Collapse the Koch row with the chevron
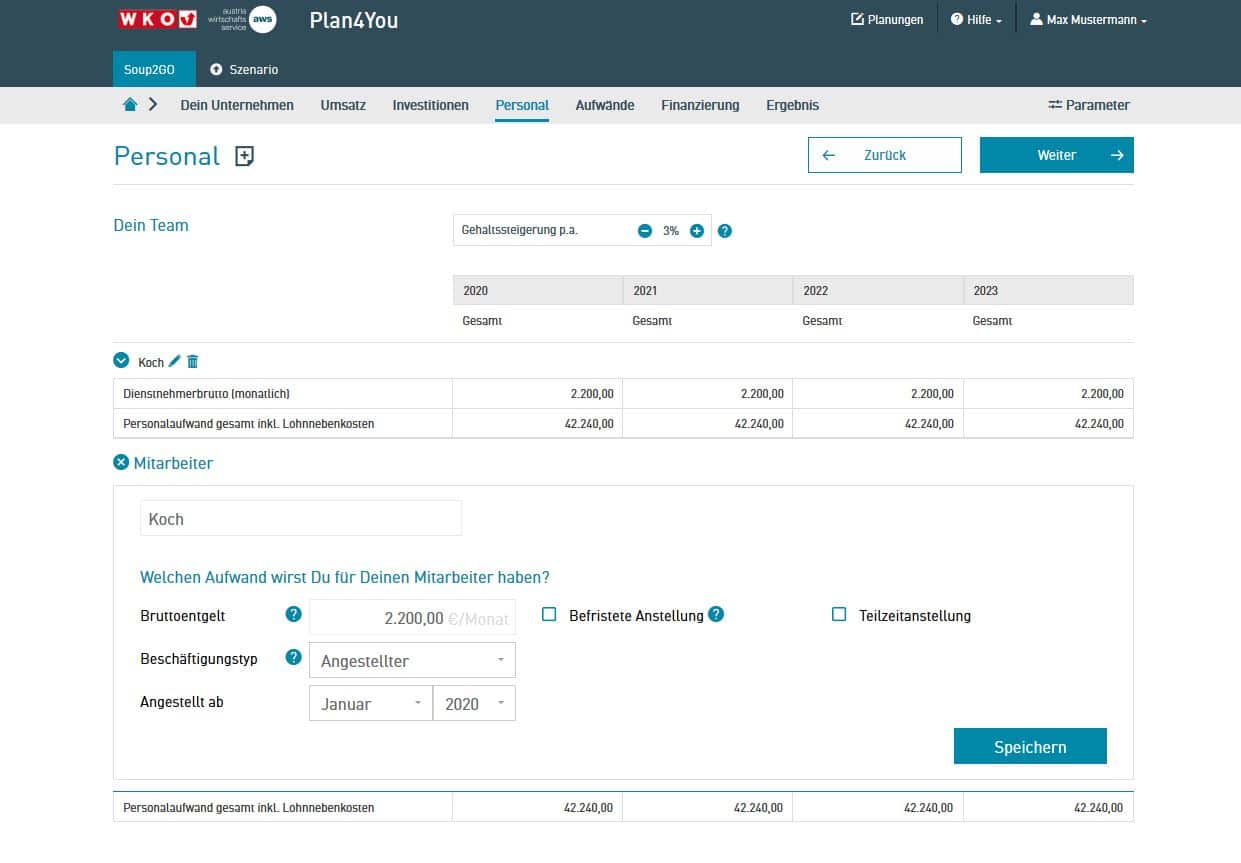Image resolution: width=1241 pixels, height=863 pixels. 122,361
